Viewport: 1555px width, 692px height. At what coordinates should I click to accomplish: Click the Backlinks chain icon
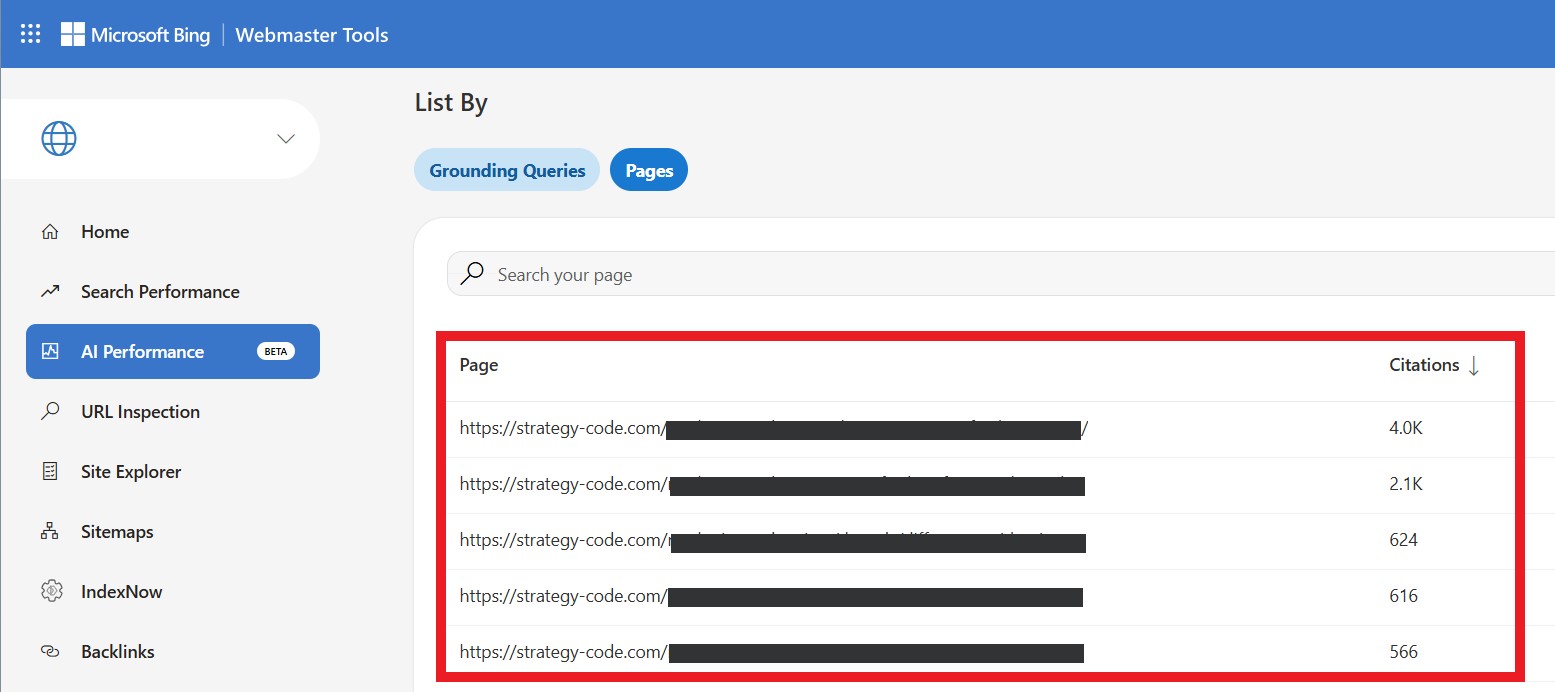pyautogui.click(x=49, y=652)
